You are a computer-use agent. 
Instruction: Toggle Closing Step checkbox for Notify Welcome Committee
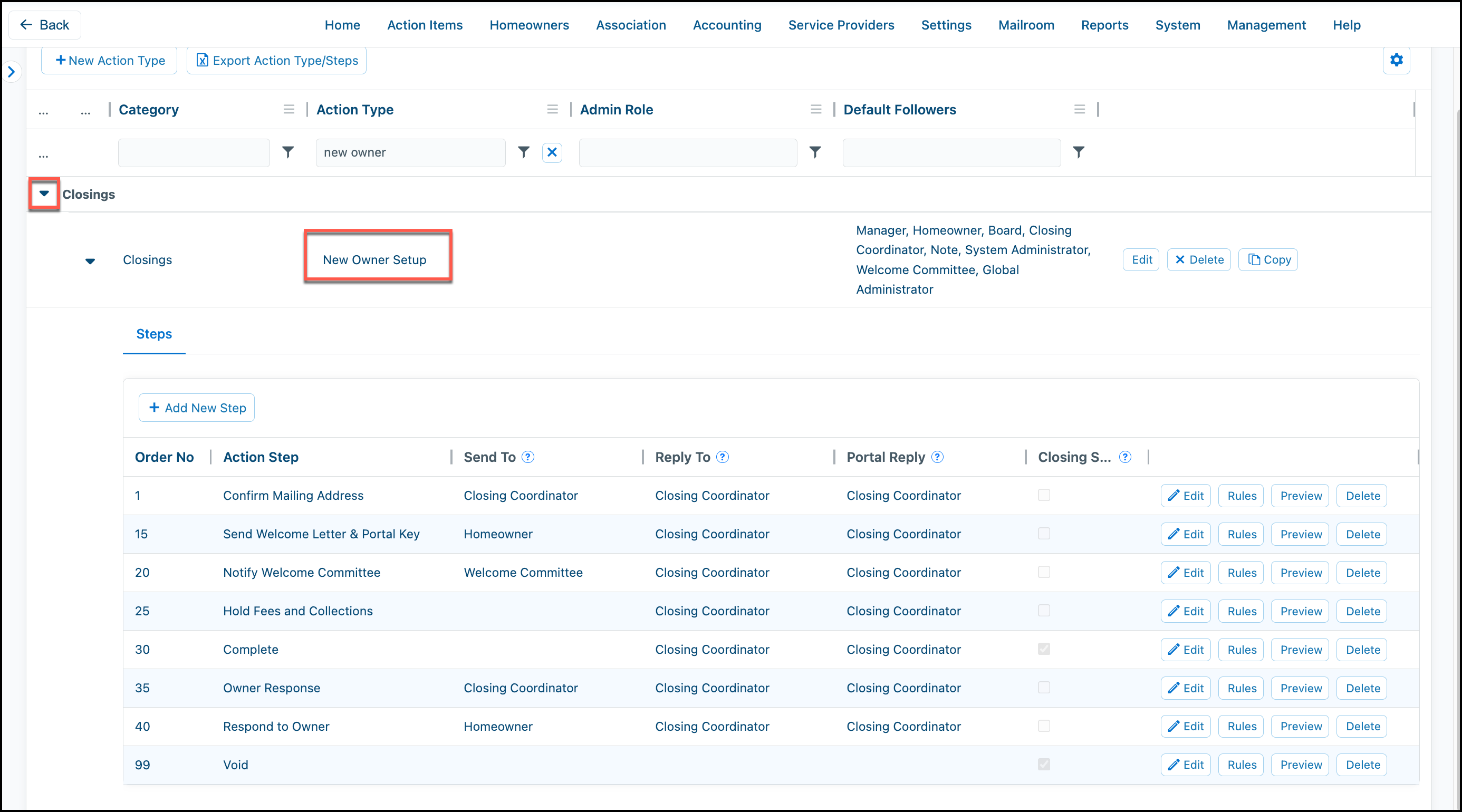1043,573
